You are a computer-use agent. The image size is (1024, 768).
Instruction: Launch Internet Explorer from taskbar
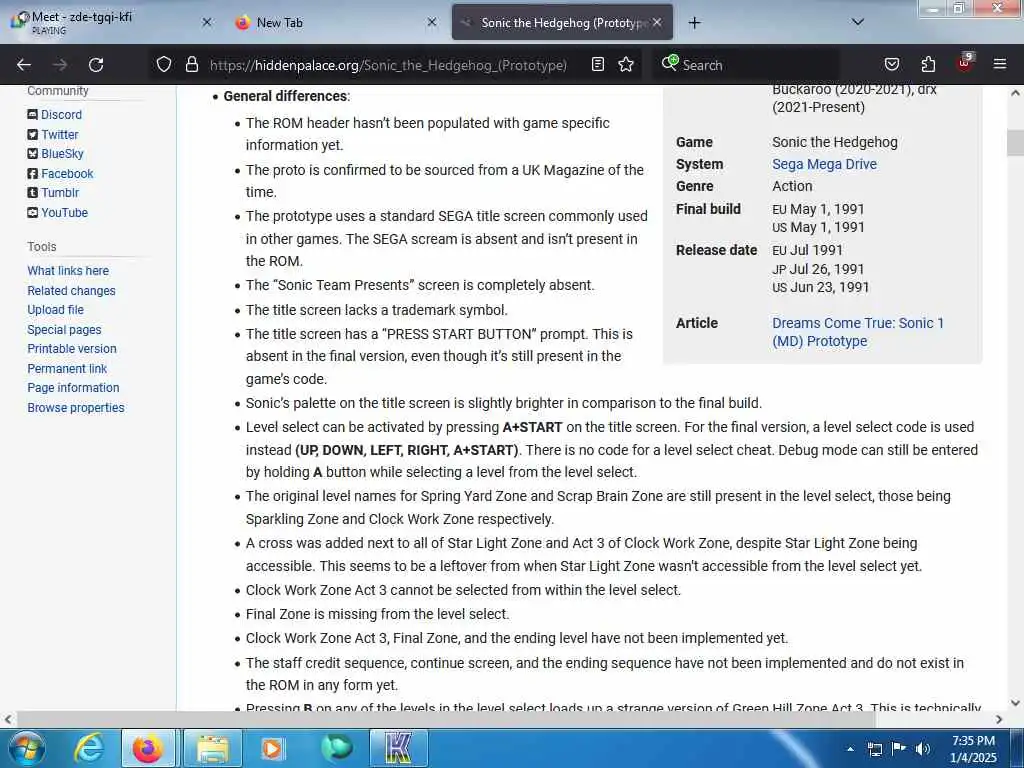click(88, 748)
